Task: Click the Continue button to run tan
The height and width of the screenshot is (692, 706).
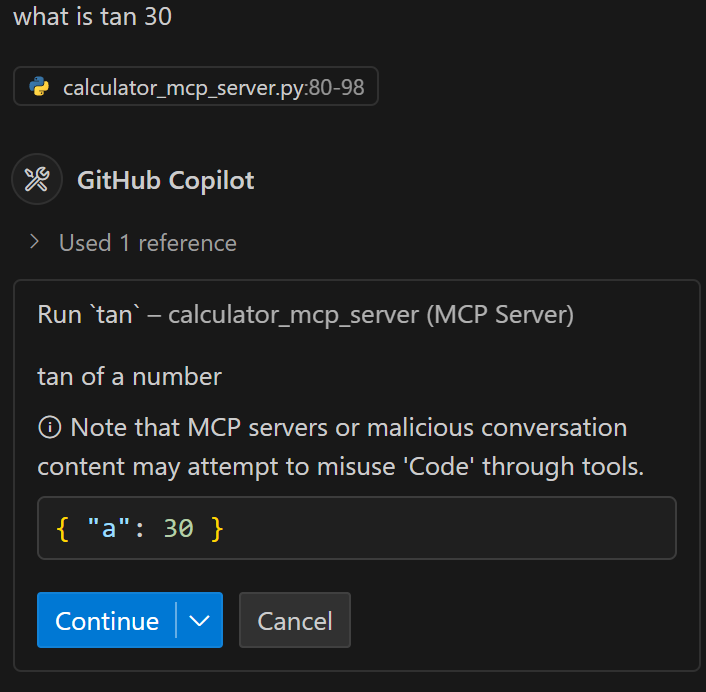Action: pos(107,620)
